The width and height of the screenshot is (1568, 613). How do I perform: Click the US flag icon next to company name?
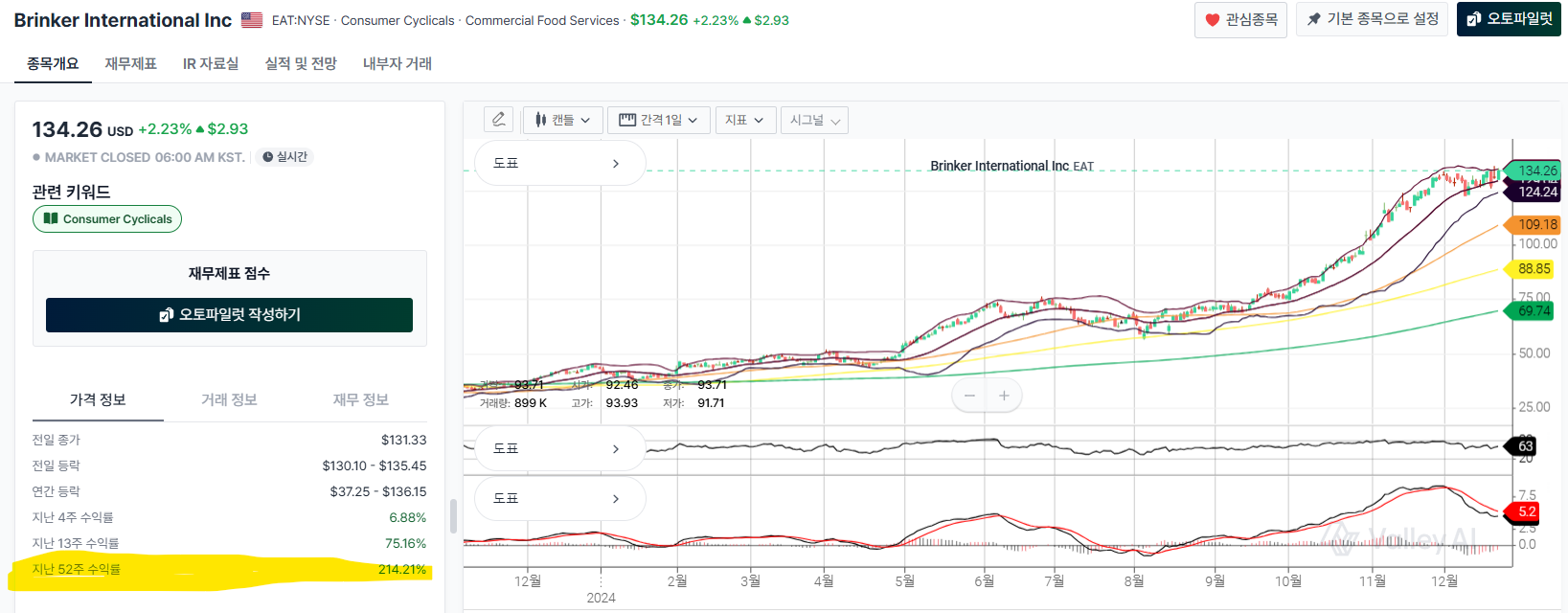pyautogui.click(x=252, y=20)
